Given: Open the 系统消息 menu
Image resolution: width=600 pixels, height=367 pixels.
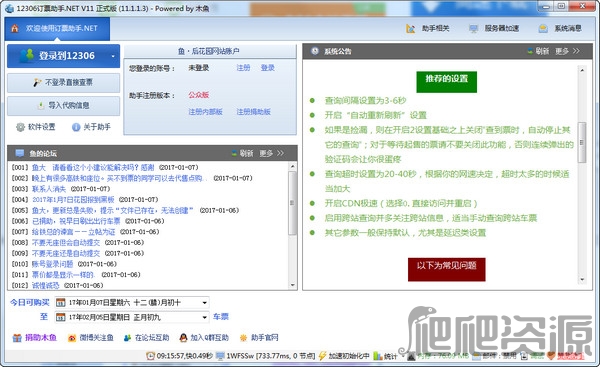Looking at the screenshot, I should [560, 28].
